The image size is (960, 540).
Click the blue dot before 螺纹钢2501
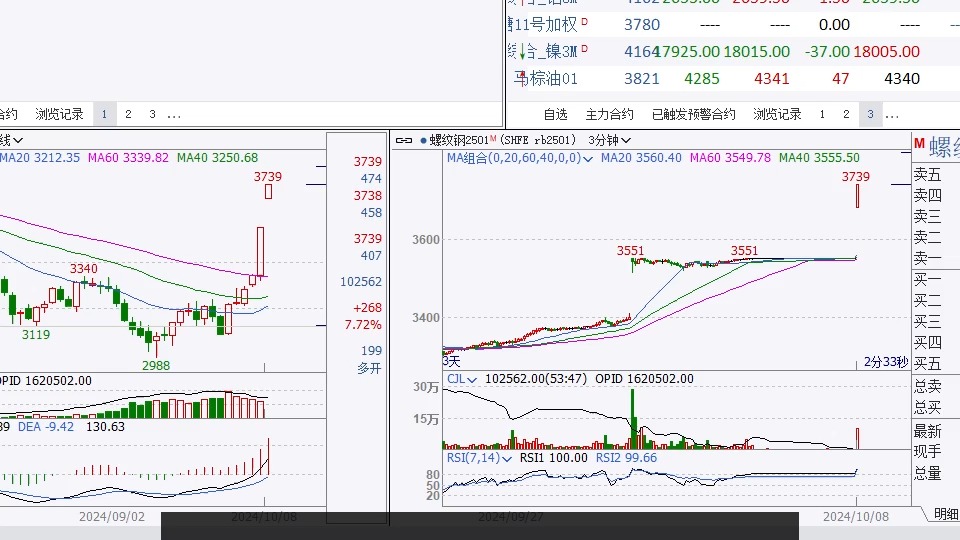tap(423, 141)
